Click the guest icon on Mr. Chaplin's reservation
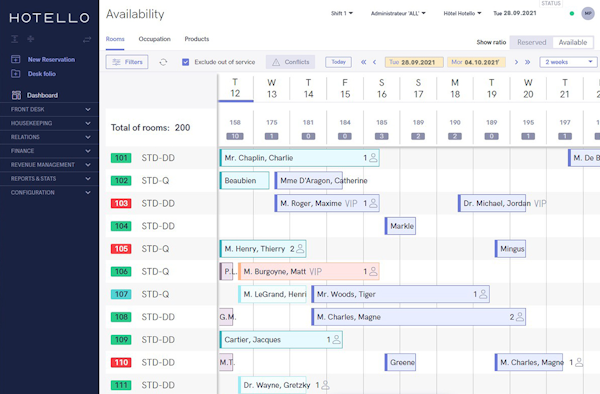This screenshot has width=600, height=394. point(373,158)
